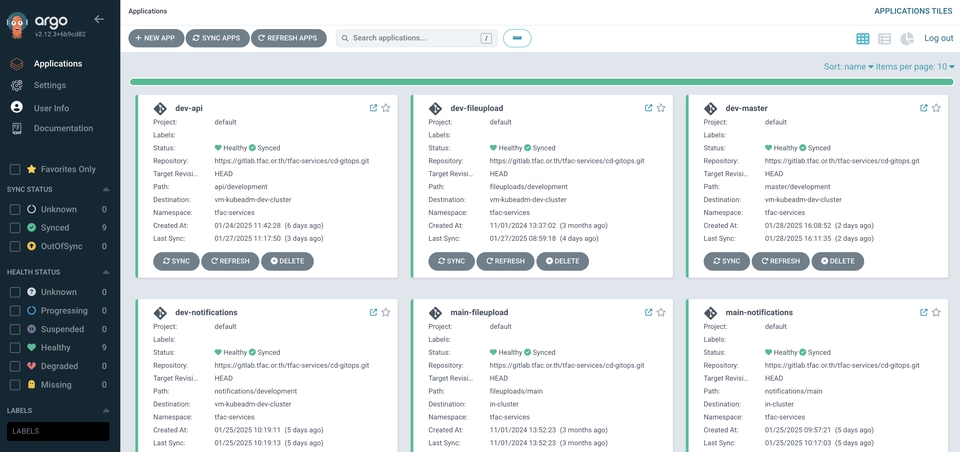The image size is (960, 452).
Task: Open external link icon on dev-api card
Action: tap(373, 108)
